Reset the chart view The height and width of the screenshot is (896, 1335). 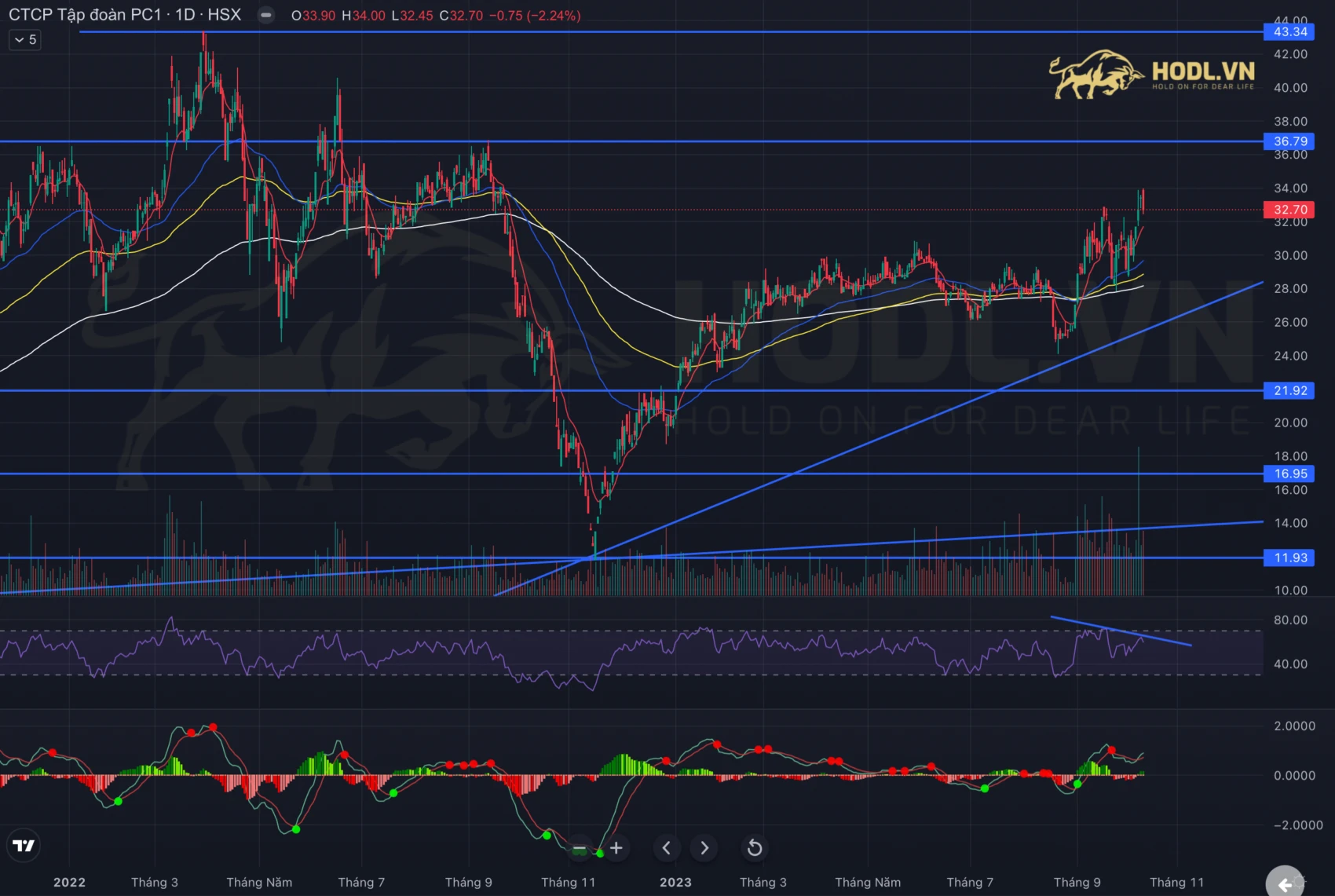(x=754, y=848)
